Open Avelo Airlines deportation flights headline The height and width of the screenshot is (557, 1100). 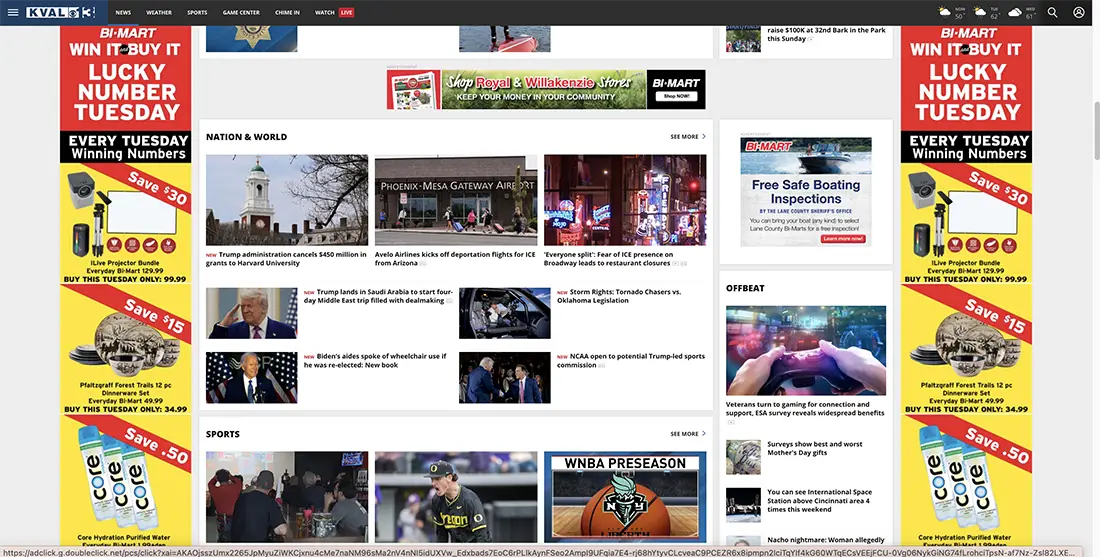coord(455,259)
